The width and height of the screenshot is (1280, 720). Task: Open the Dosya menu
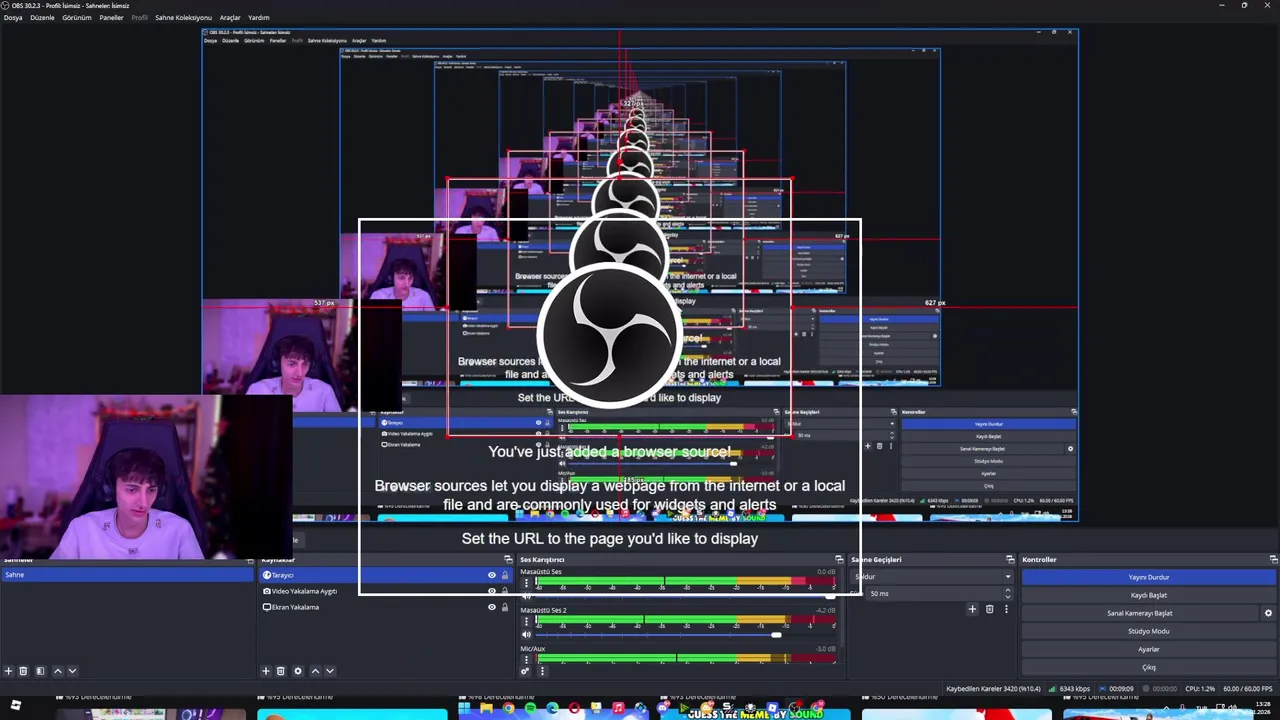[13, 17]
